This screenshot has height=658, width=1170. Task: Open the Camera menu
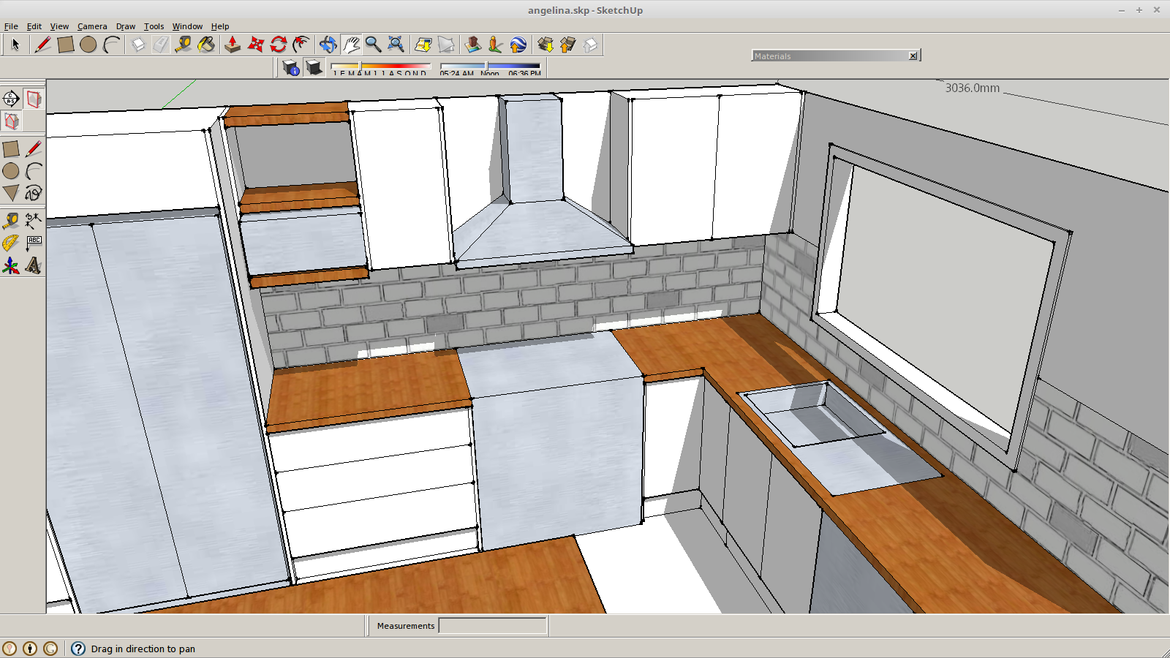click(92, 26)
